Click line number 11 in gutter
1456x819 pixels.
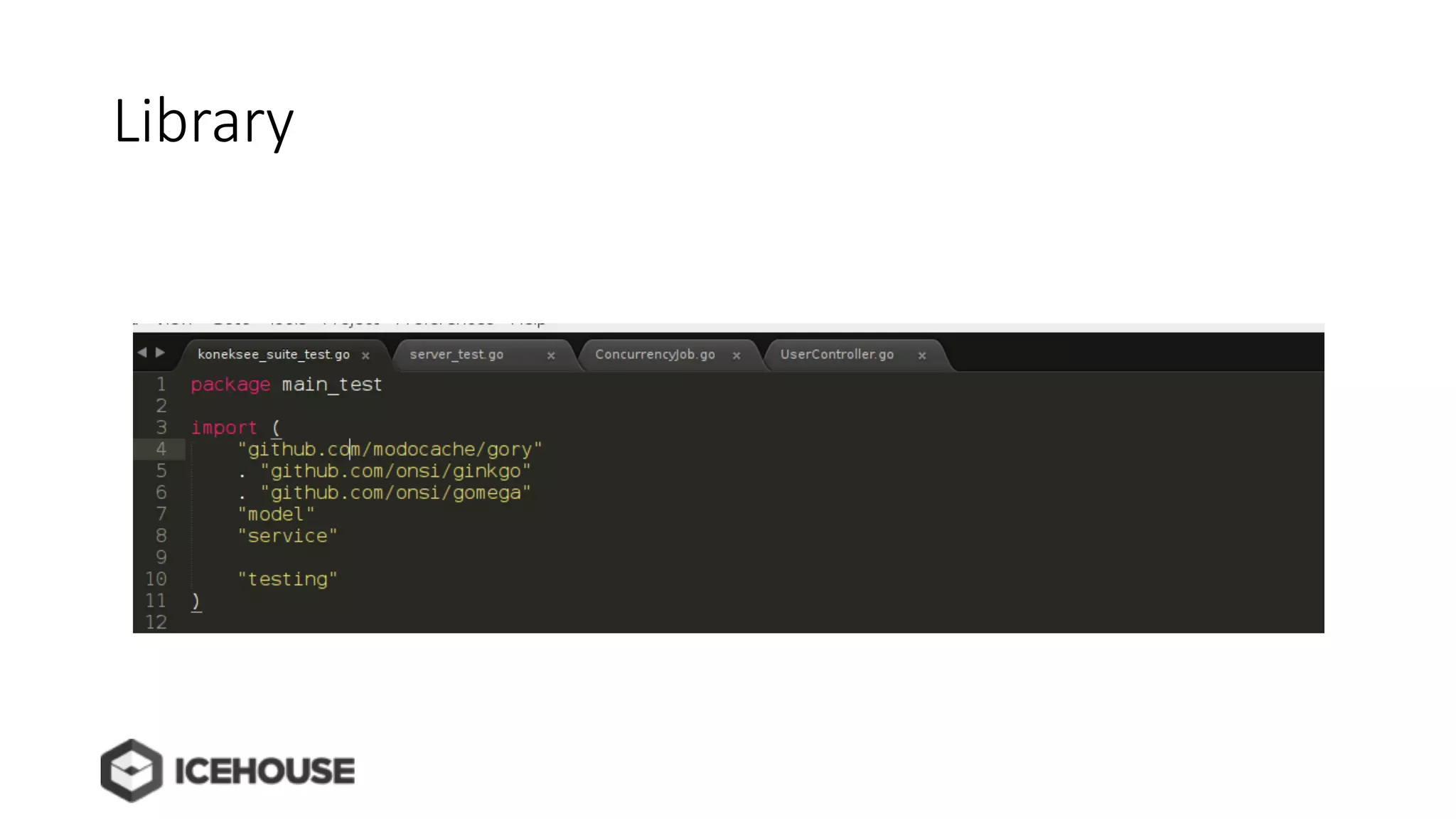coord(156,601)
